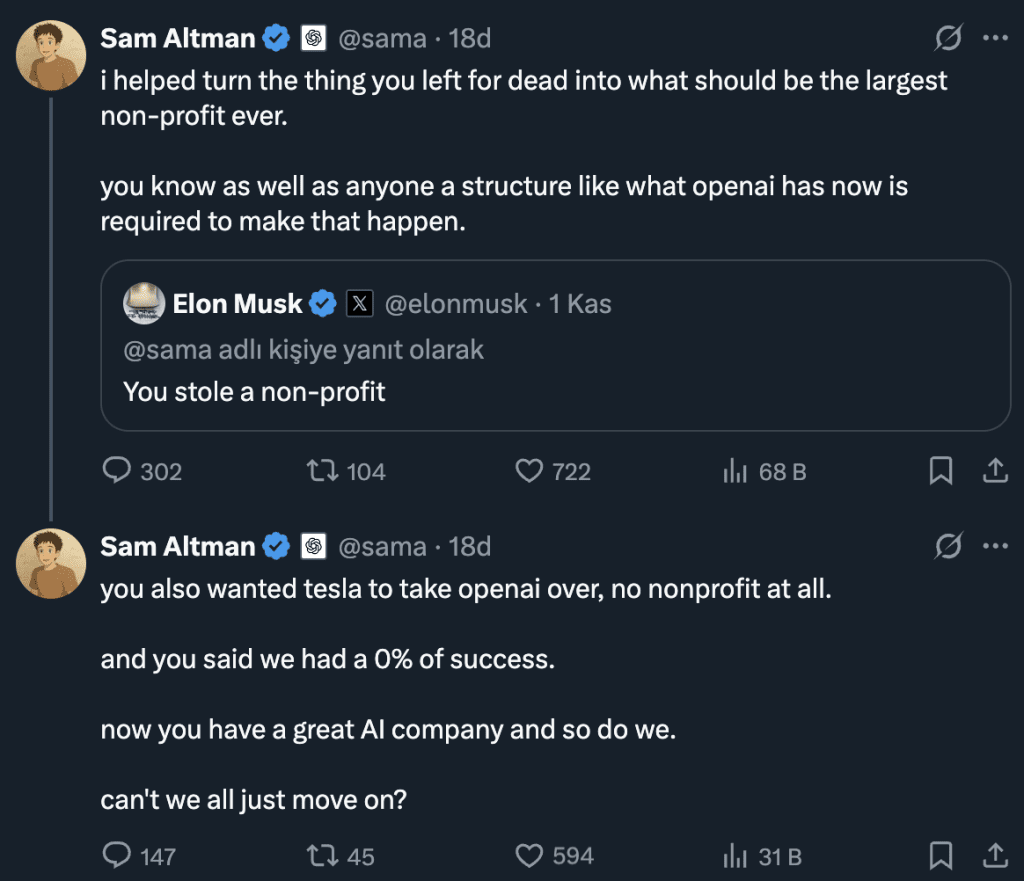
Task: Like the first tweet with 722 likes
Action: coord(529,471)
